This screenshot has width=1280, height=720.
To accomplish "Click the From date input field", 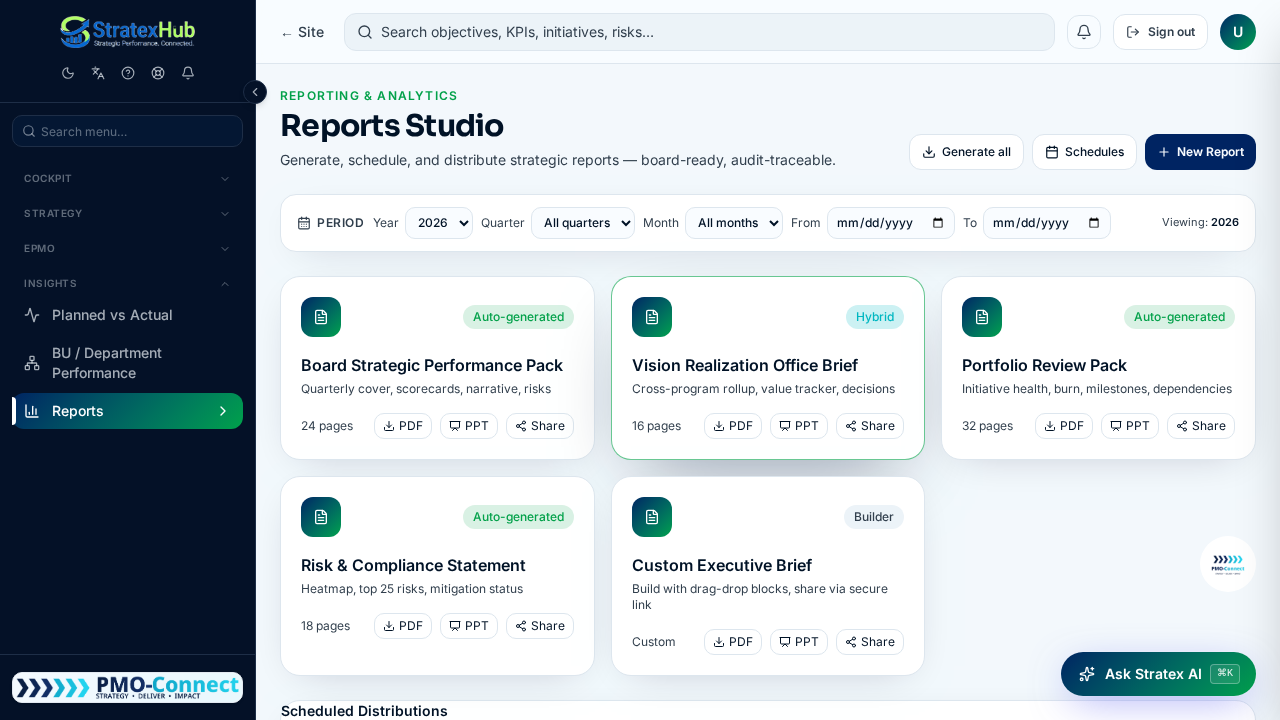I will tap(891, 223).
